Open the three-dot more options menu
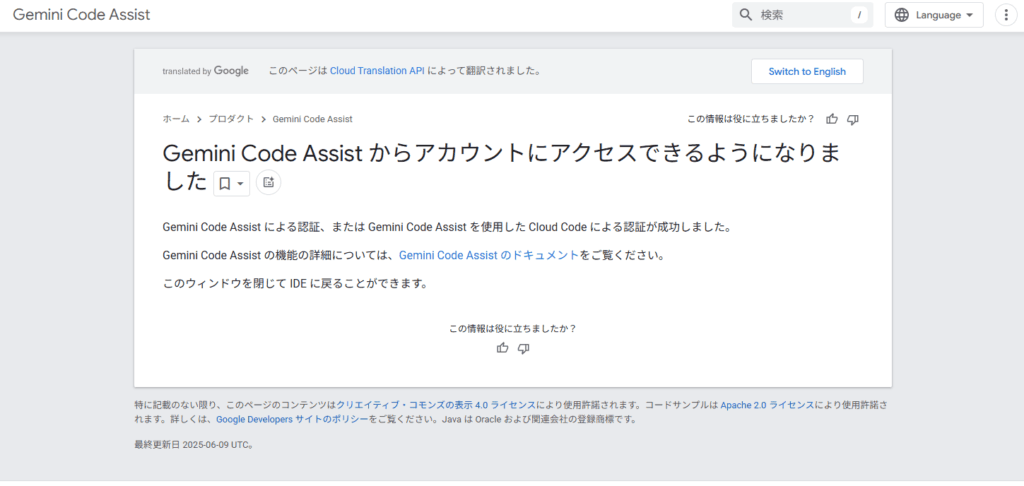The image size is (1024, 486). (x=1006, y=15)
